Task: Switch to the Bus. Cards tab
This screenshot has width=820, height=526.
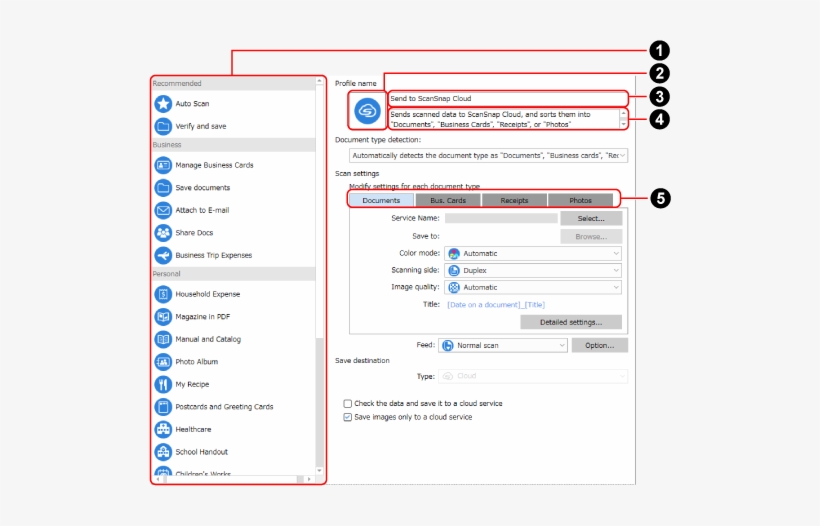Action: 448,200
